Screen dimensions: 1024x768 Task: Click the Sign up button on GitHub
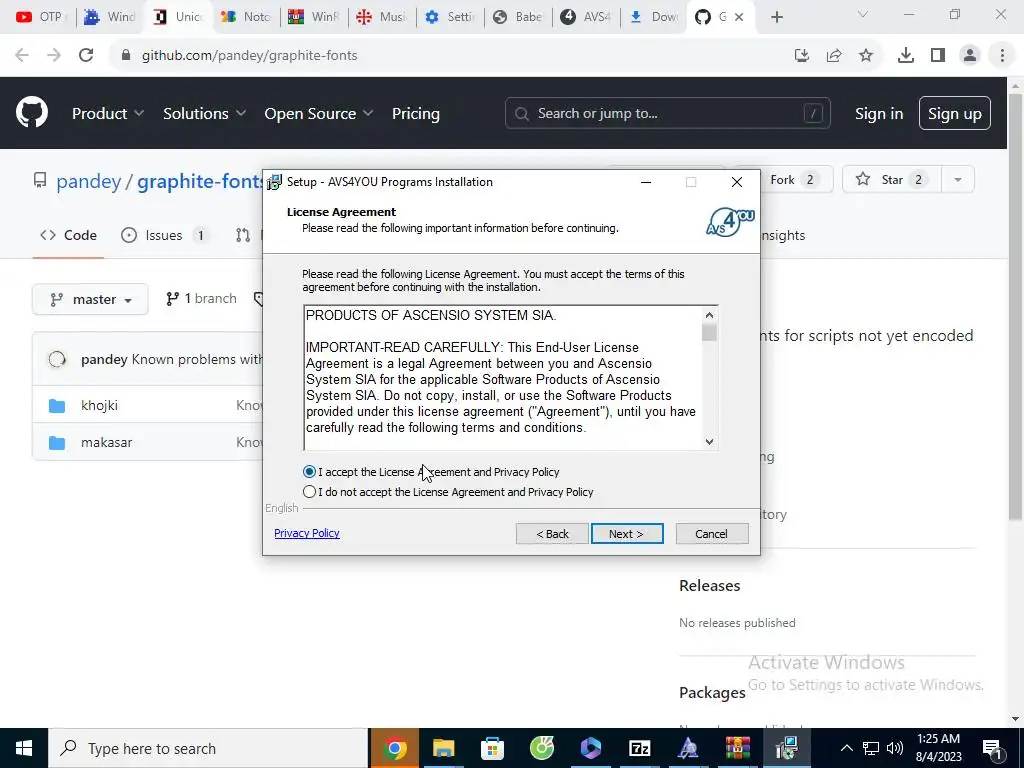(x=955, y=113)
